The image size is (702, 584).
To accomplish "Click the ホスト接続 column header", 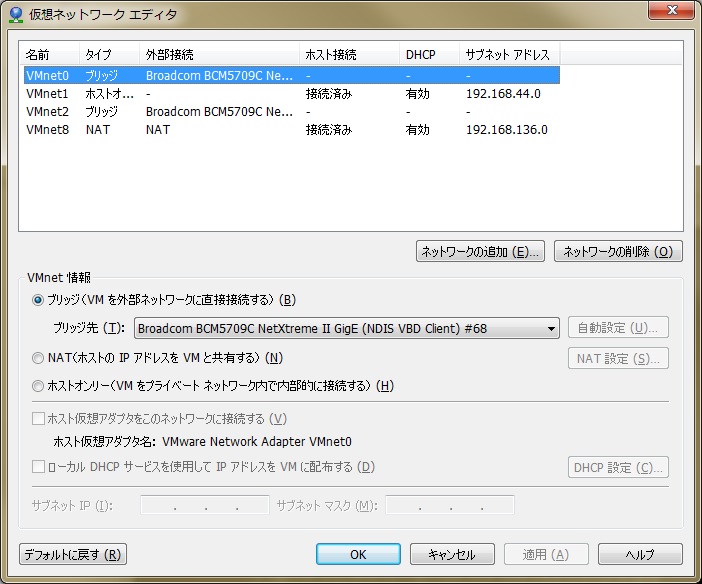I will pos(349,55).
